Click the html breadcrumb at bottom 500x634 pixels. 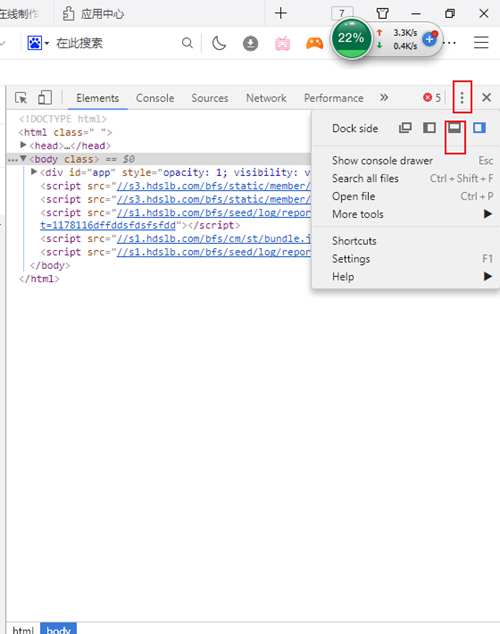pos(23,630)
